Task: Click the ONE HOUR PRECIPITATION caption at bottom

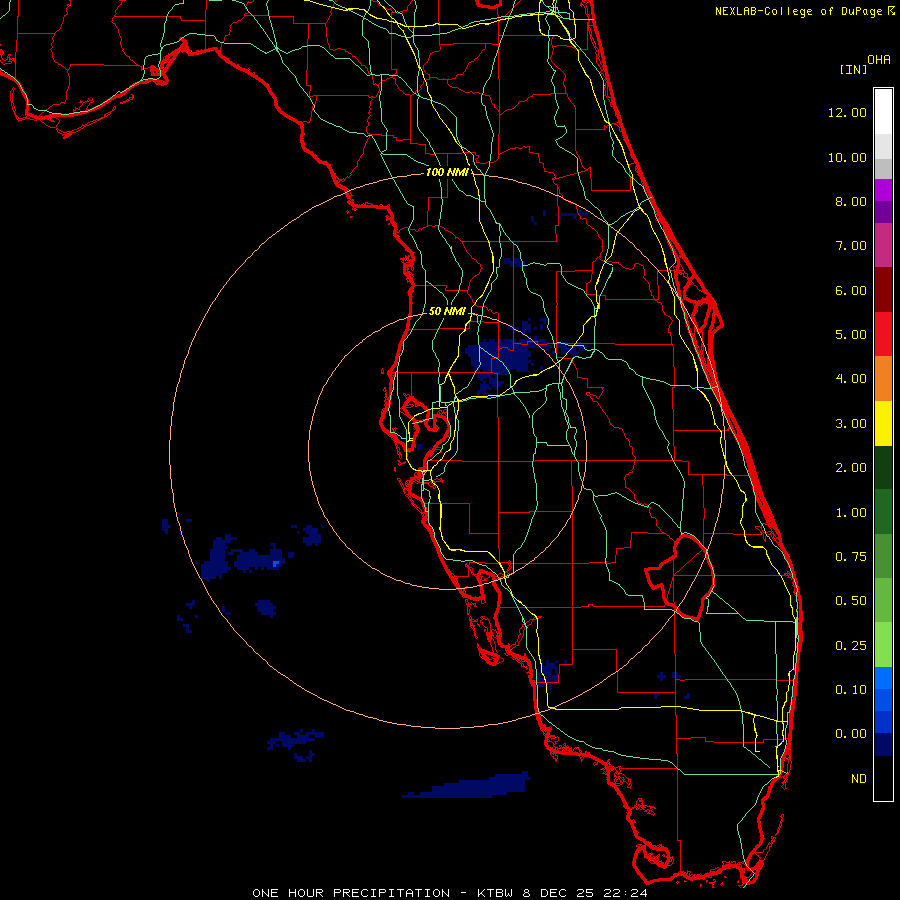Action: (450, 893)
